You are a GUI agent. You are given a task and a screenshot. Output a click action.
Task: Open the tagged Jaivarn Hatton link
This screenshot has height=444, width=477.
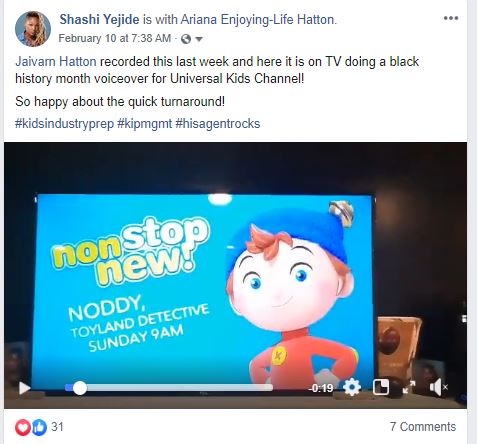(x=56, y=62)
